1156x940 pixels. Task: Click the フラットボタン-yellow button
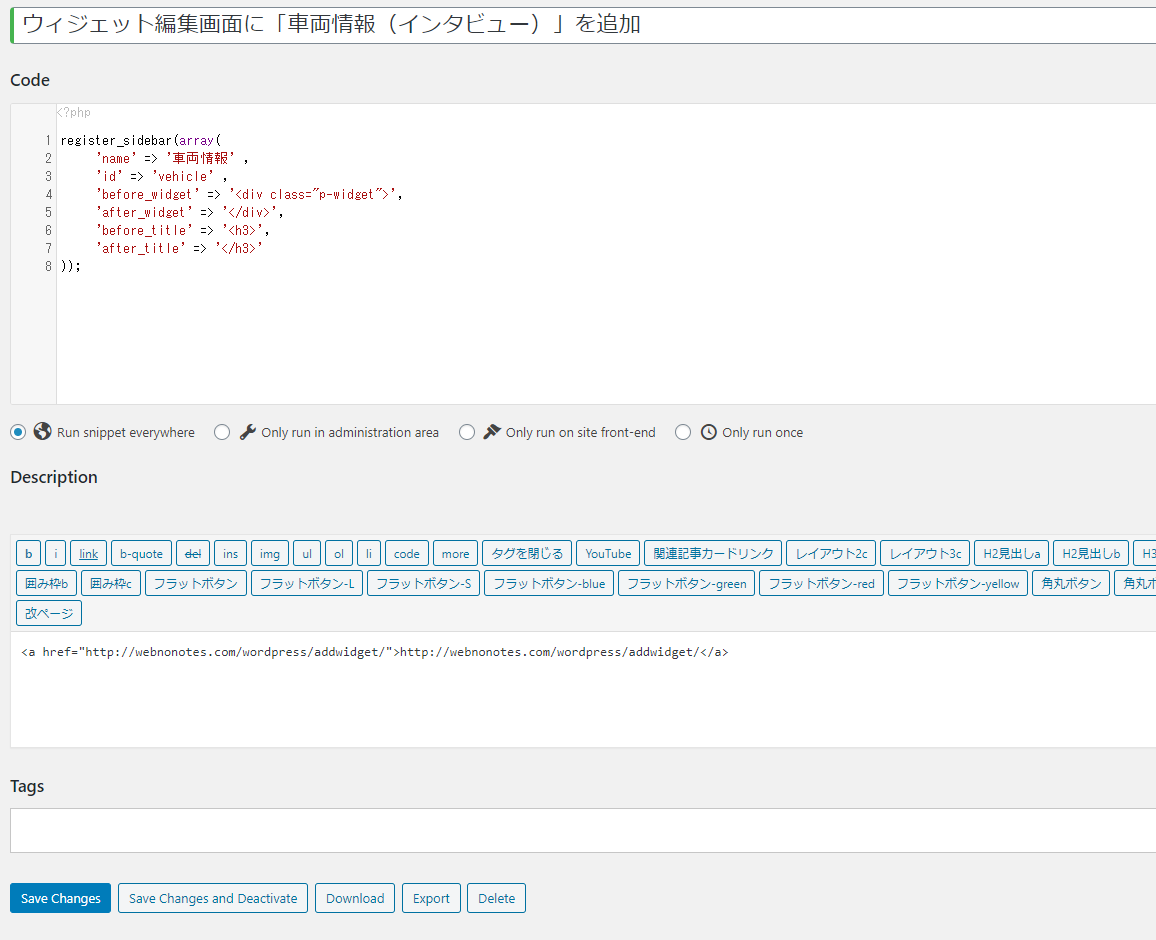(x=958, y=583)
